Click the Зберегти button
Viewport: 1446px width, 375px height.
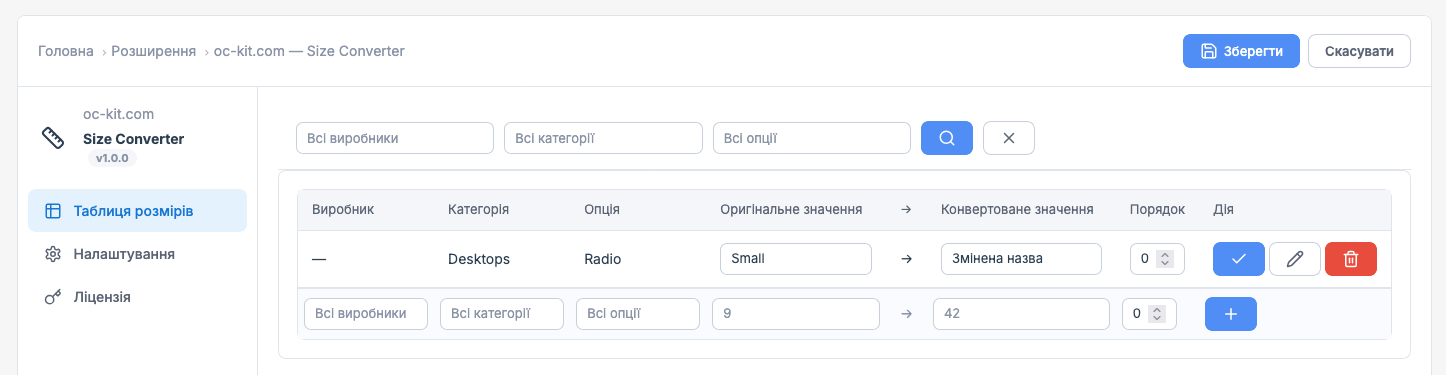click(x=1241, y=51)
